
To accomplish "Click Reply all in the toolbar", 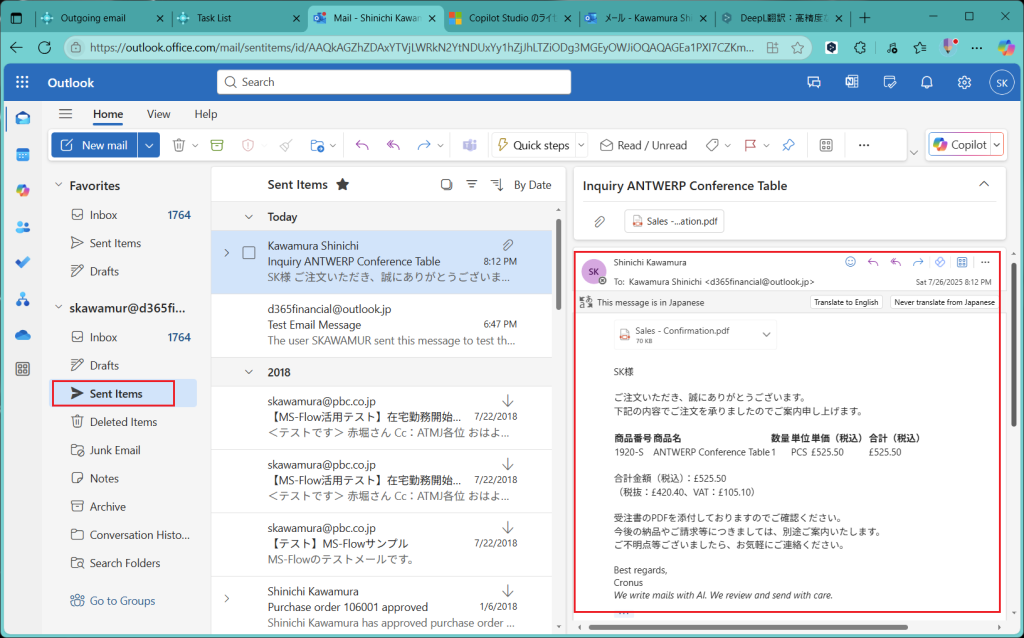I will coord(393,145).
